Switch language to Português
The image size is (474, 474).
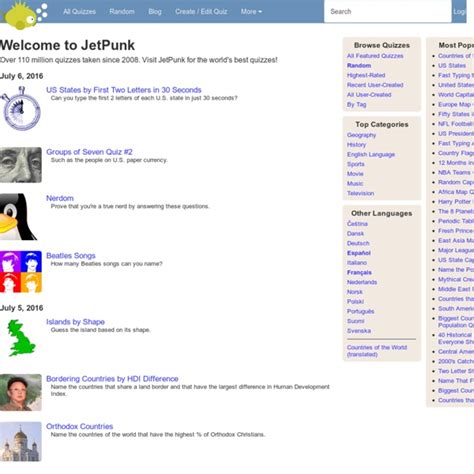pyautogui.click(x=360, y=311)
